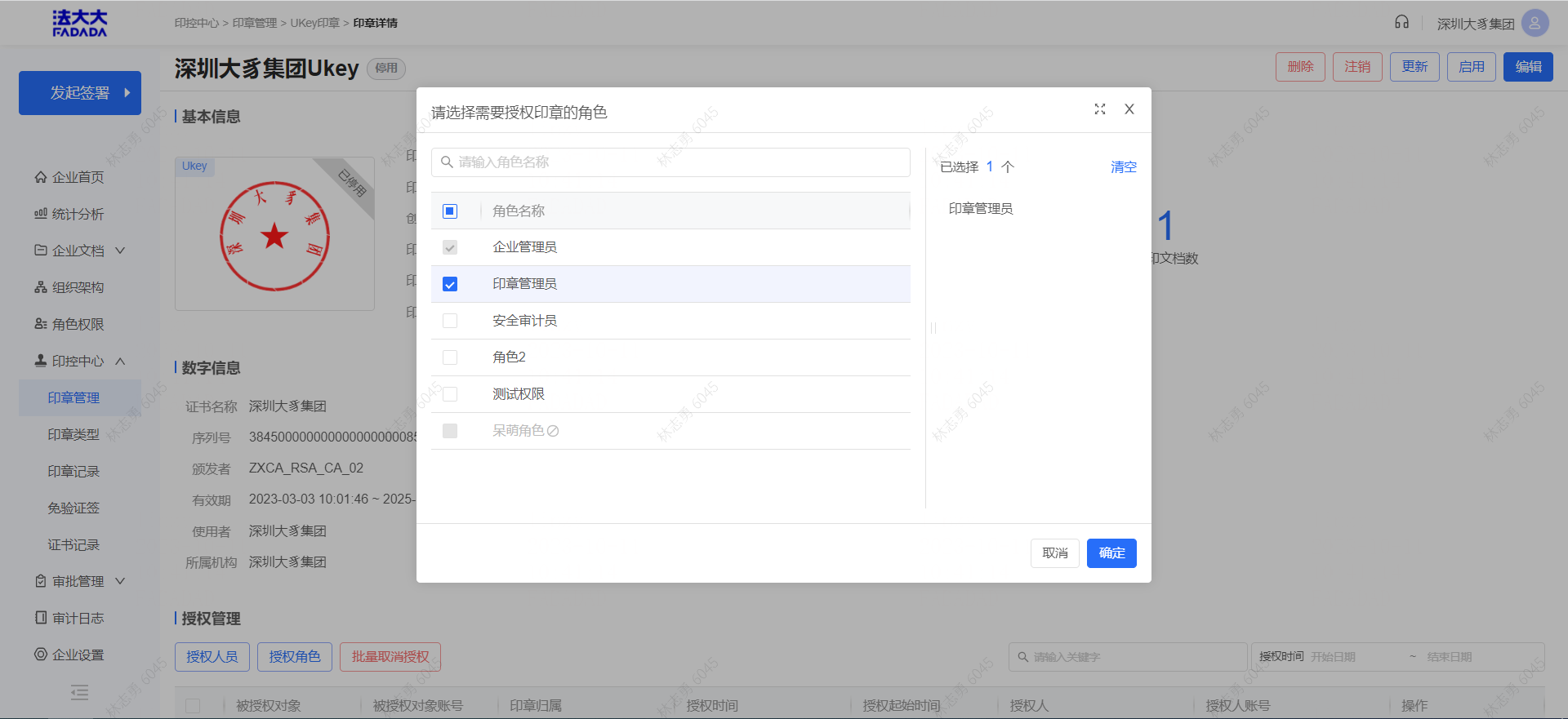The width and height of the screenshot is (1568, 719).
Task: Focus the 请输入关键字 search field
Action: (1127, 657)
